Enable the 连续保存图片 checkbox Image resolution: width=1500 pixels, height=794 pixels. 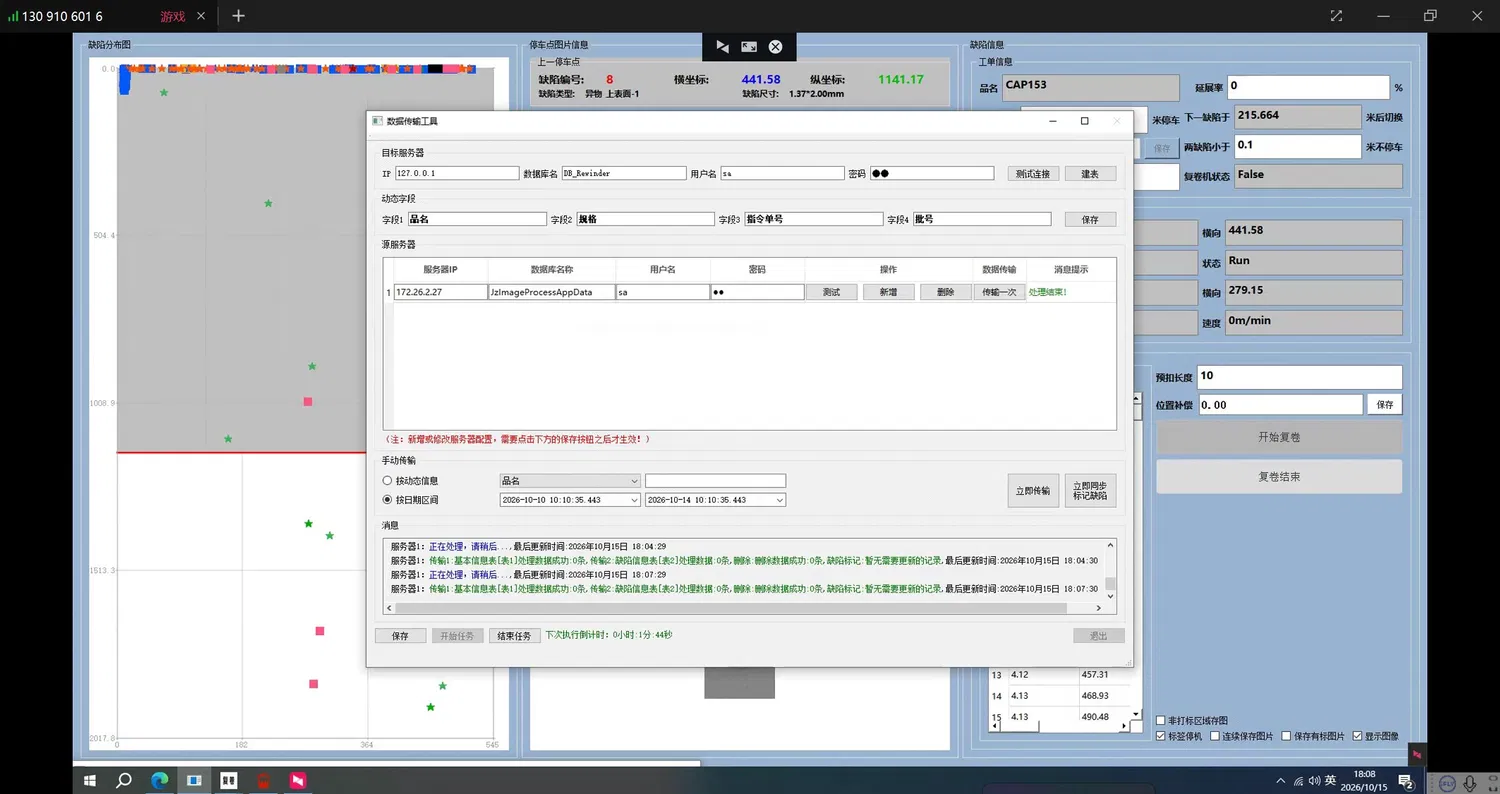point(1214,736)
